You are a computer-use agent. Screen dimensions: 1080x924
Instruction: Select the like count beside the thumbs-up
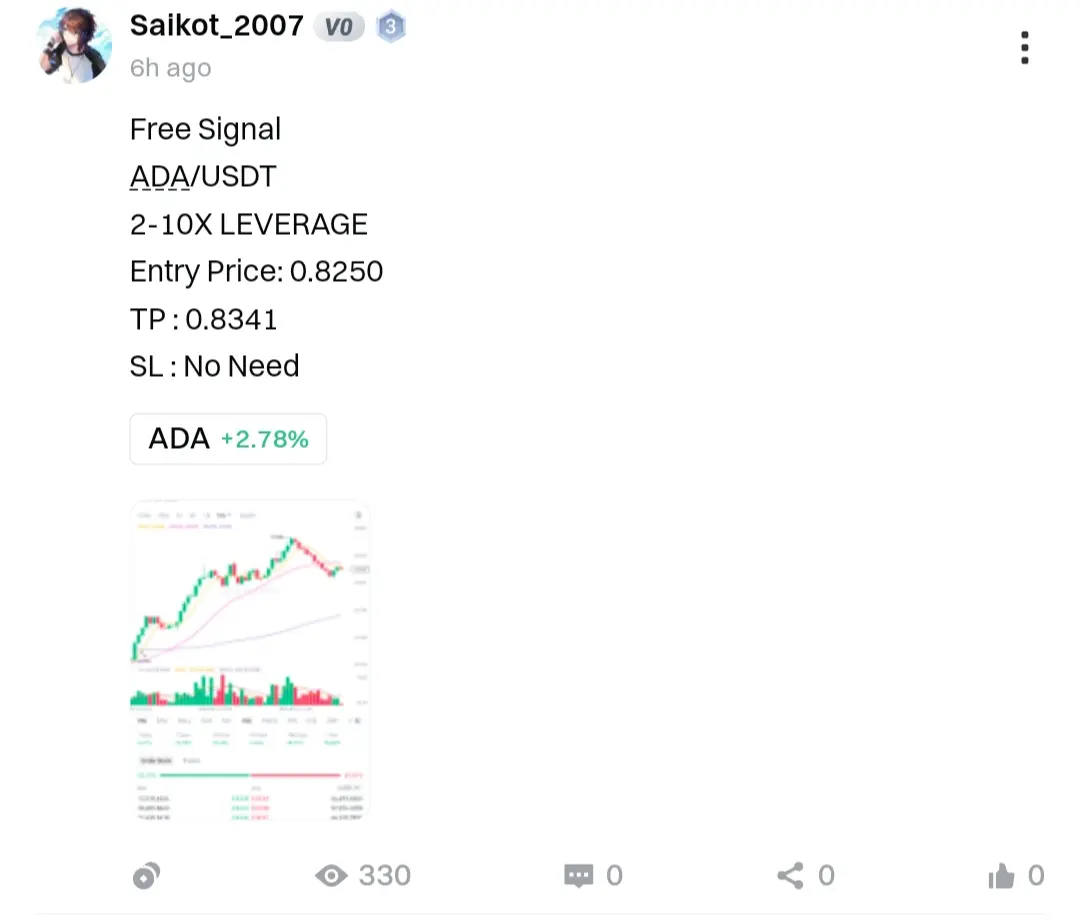pyautogui.click(x=1036, y=876)
